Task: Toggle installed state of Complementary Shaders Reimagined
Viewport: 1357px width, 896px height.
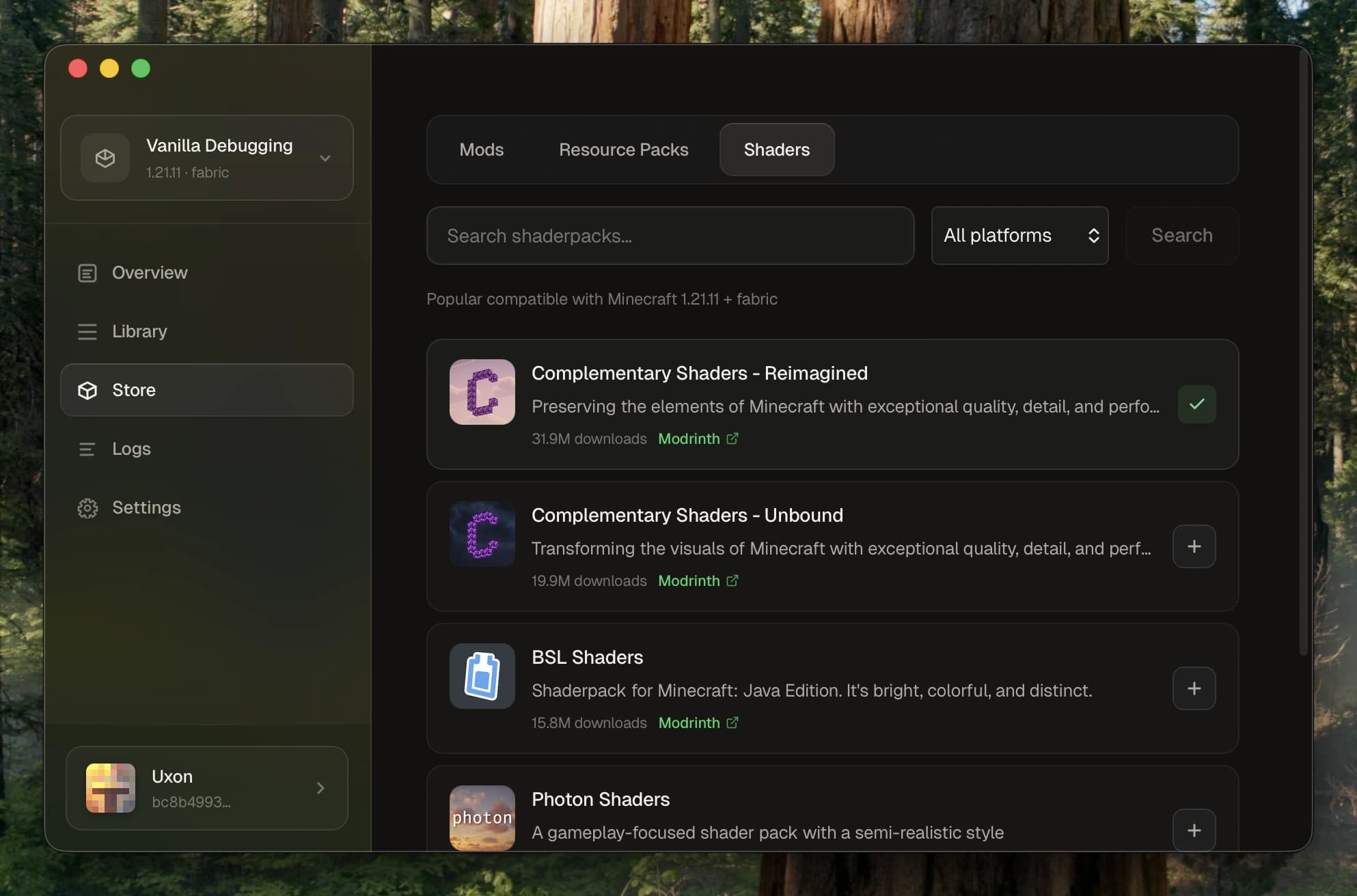Action: [1196, 404]
